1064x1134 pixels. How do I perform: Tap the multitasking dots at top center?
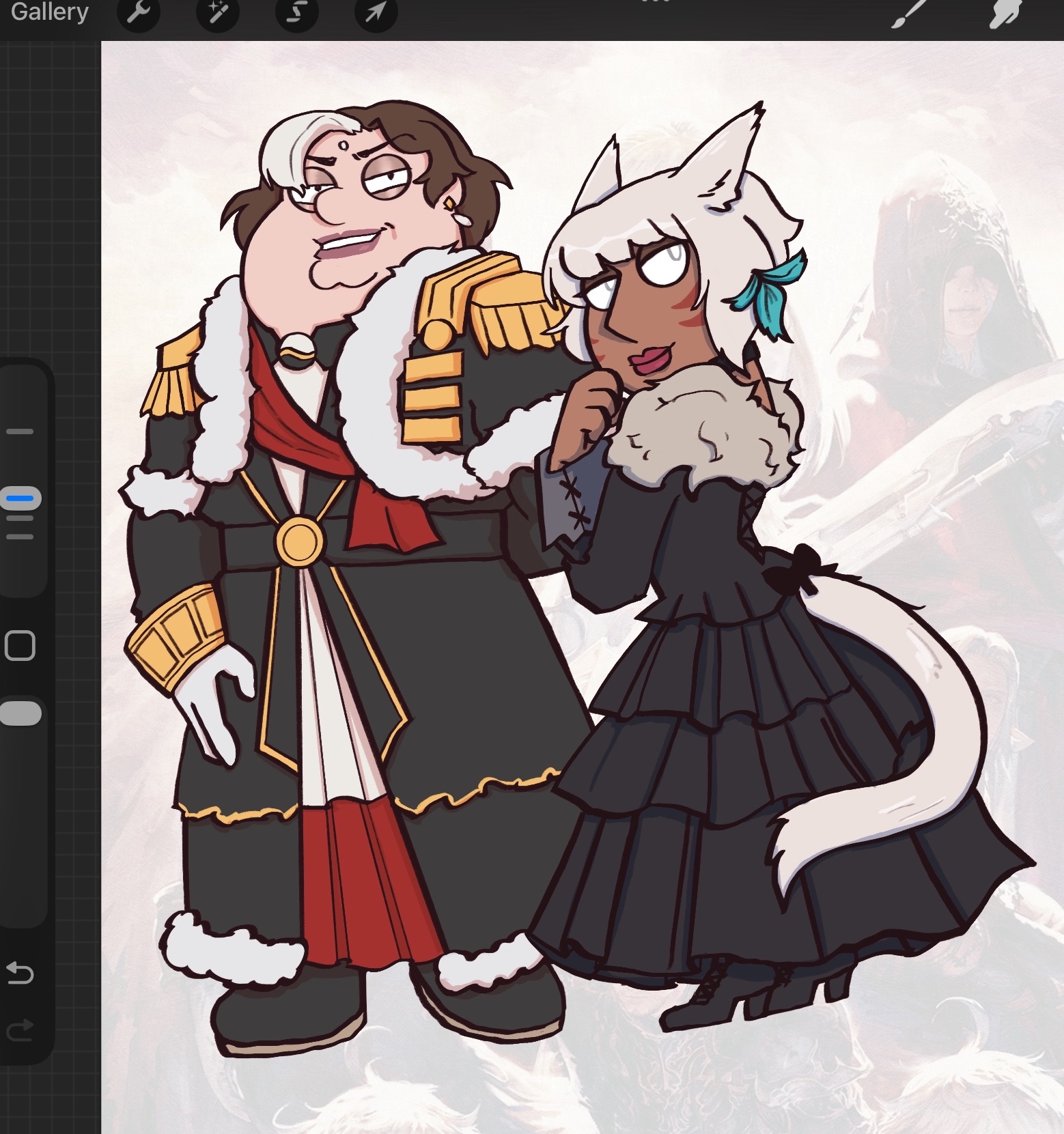click(654, 2)
